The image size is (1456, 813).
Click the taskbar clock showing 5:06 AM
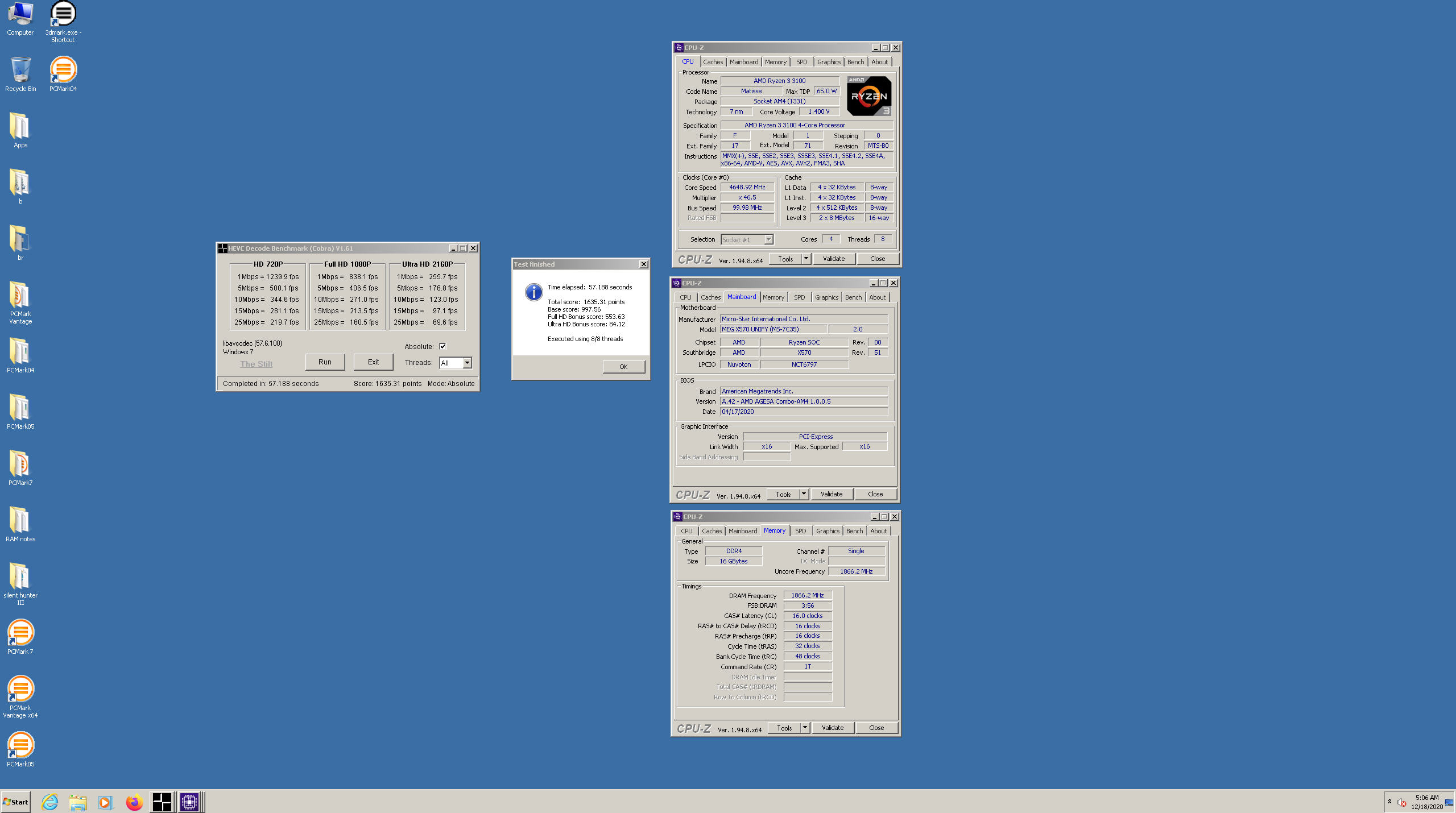click(x=1426, y=802)
